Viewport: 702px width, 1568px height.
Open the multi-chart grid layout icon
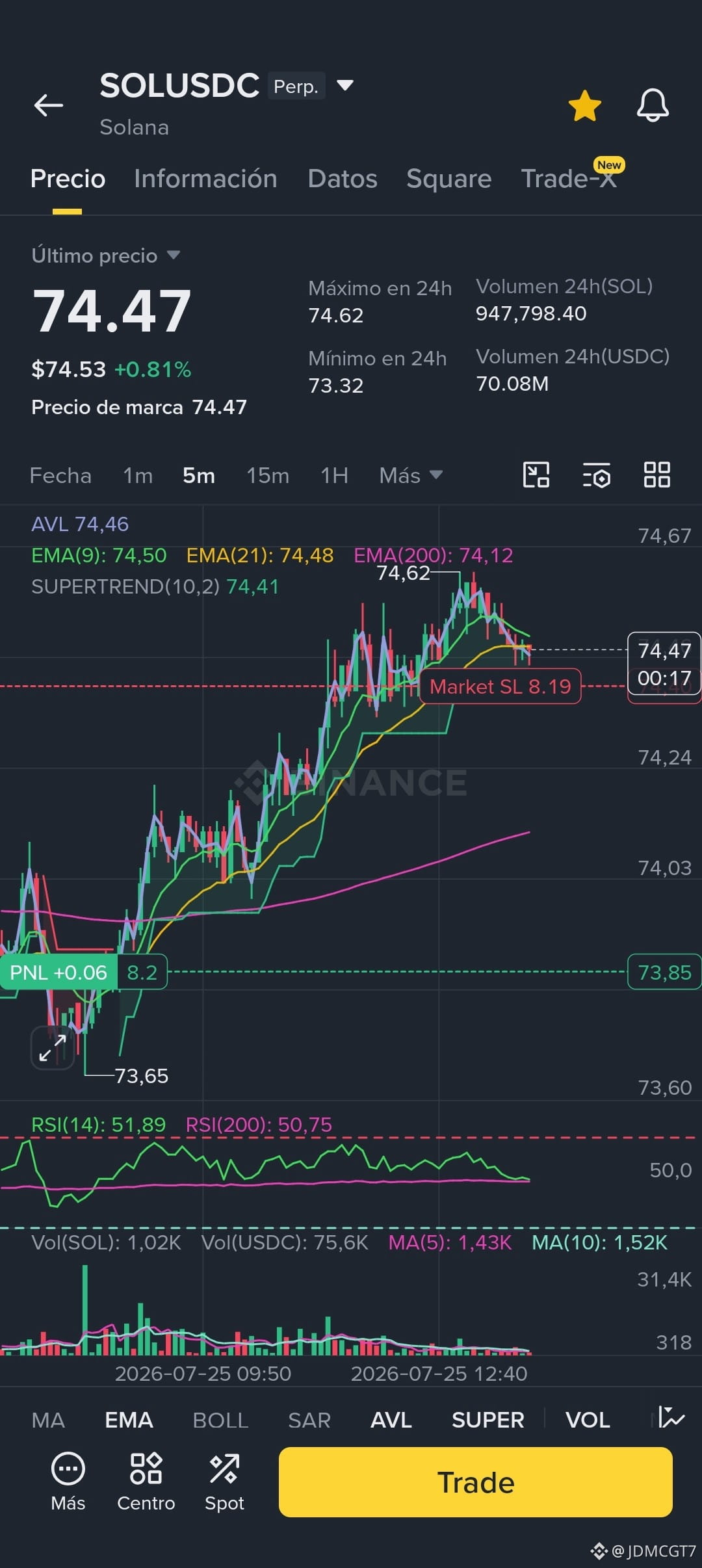tap(656, 475)
